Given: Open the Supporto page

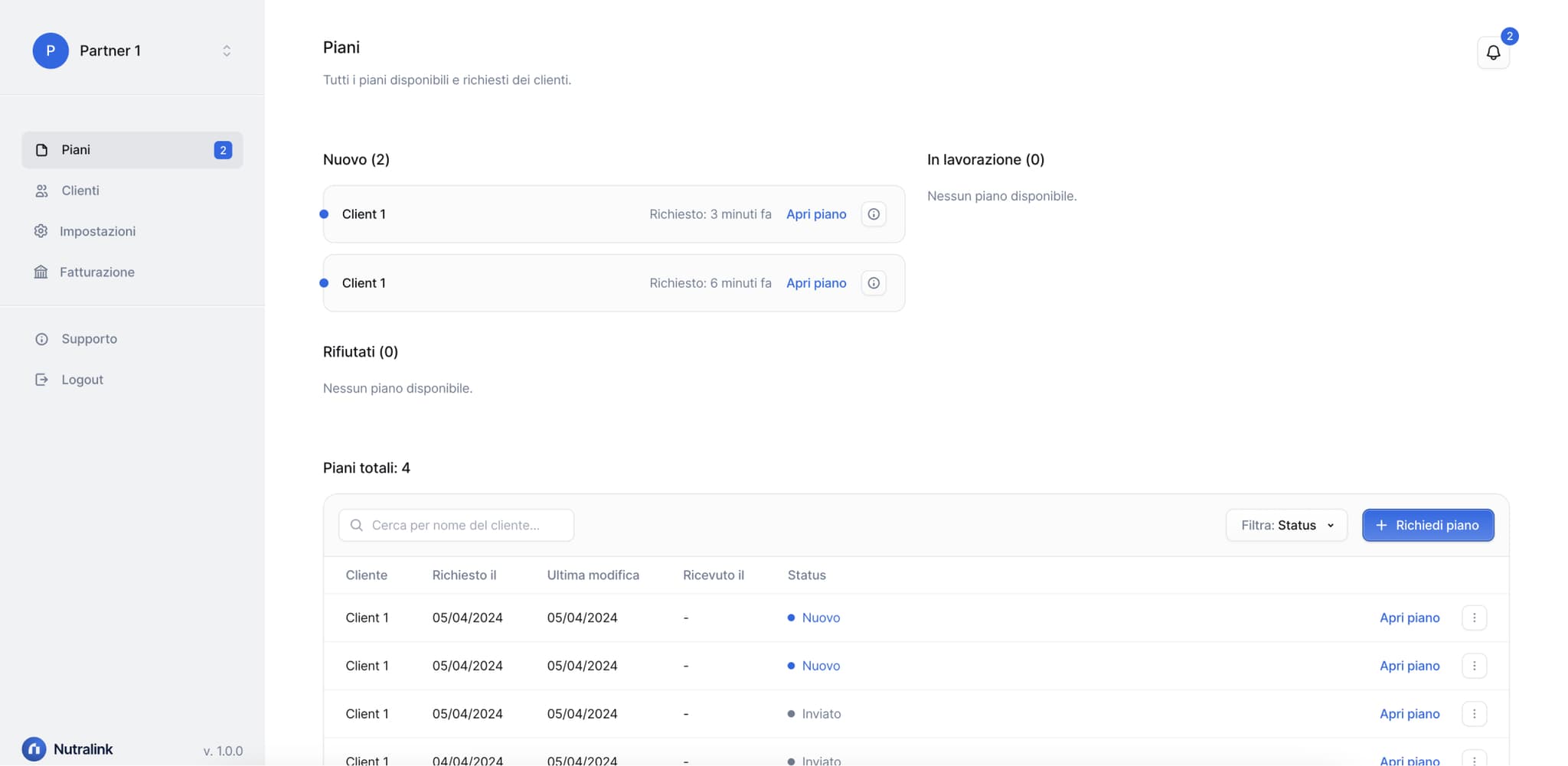Looking at the screenshot, I should 89,339.
